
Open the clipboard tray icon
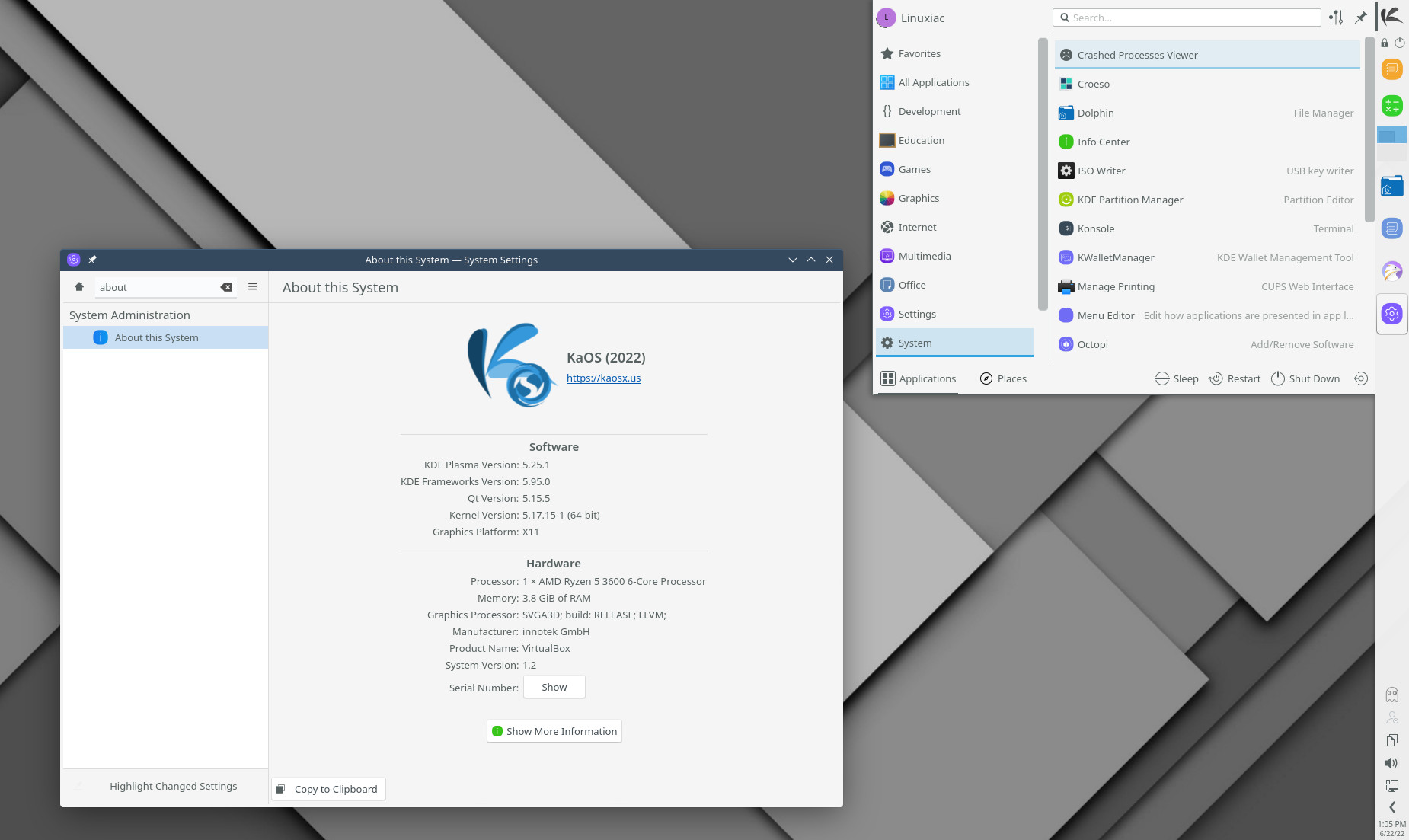[x=1392, y=740]
